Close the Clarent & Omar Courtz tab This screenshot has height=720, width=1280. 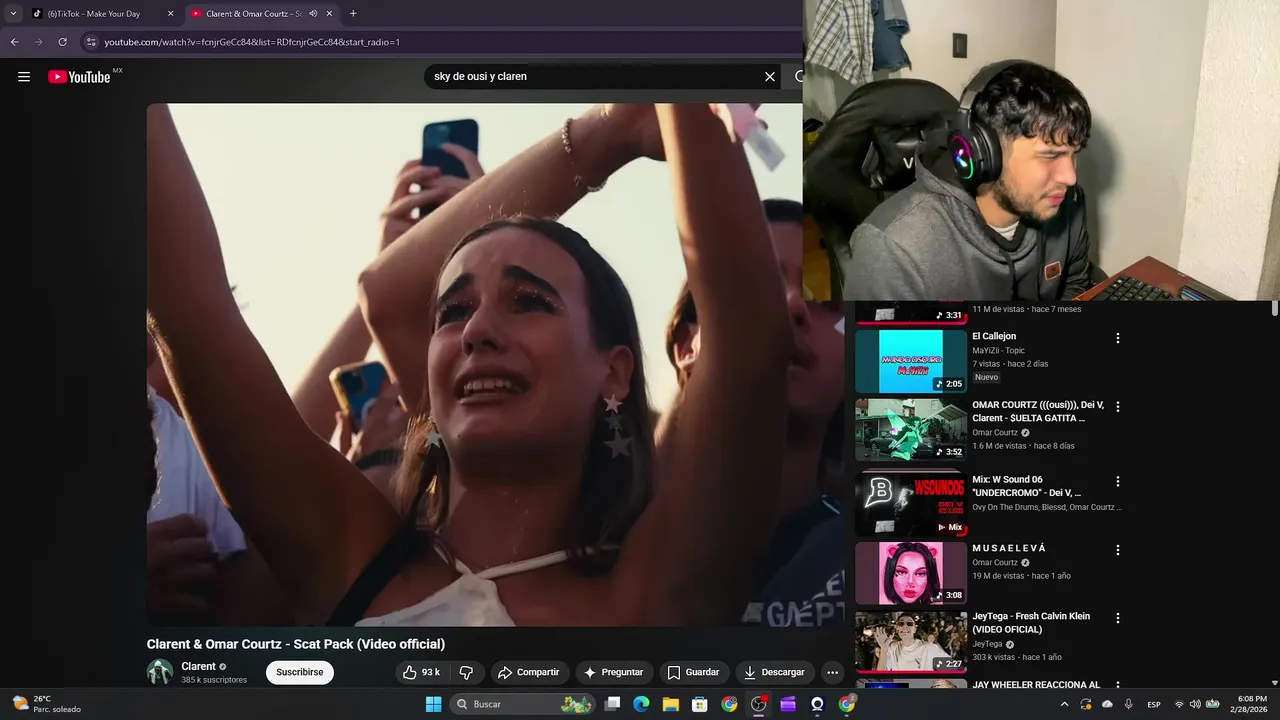pos(329,14)
